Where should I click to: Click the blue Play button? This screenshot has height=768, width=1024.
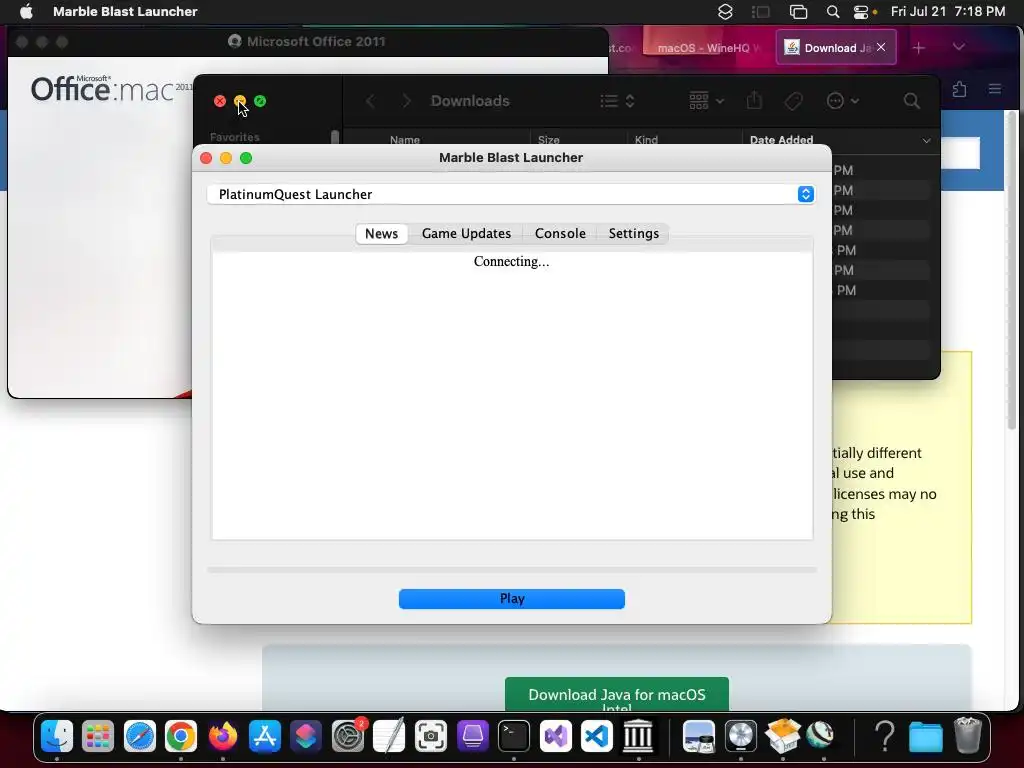point(511,599)
